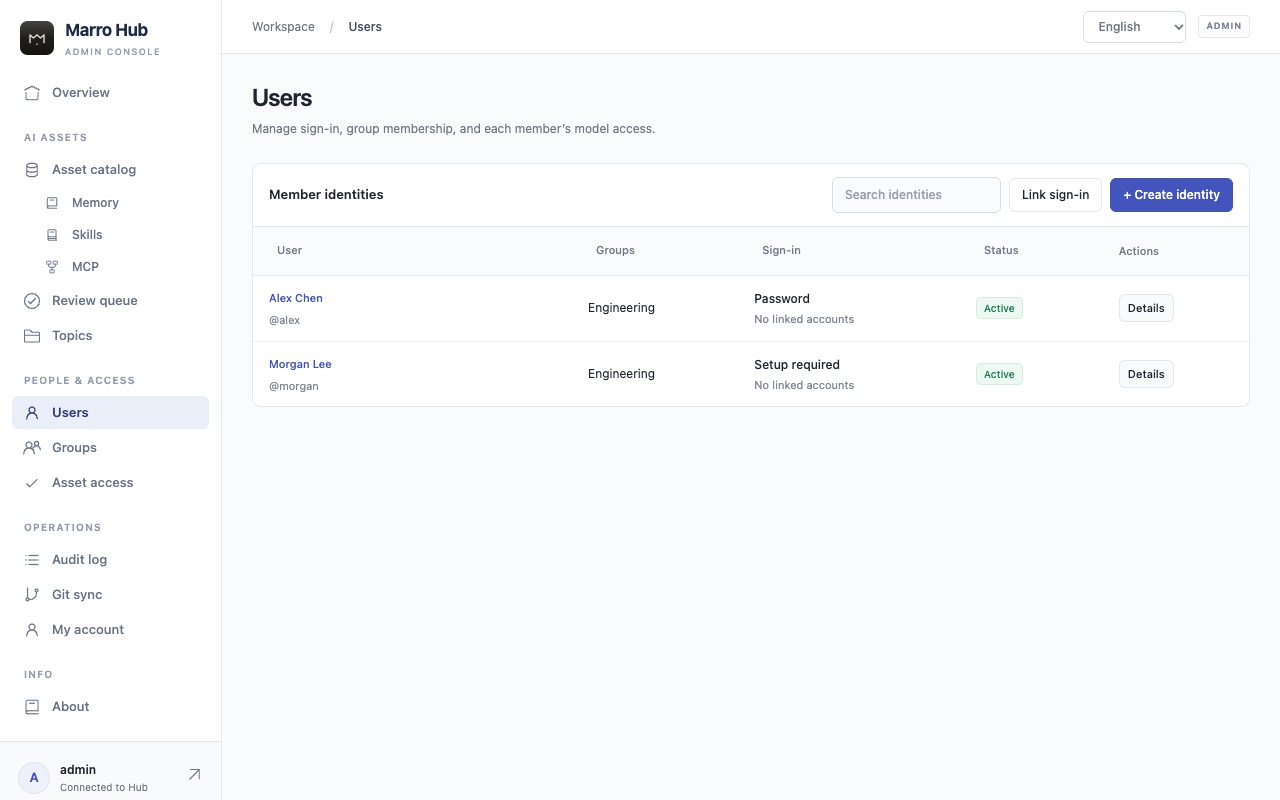
Task: Open Morgan Lee user link
Action: pos(300,364)
